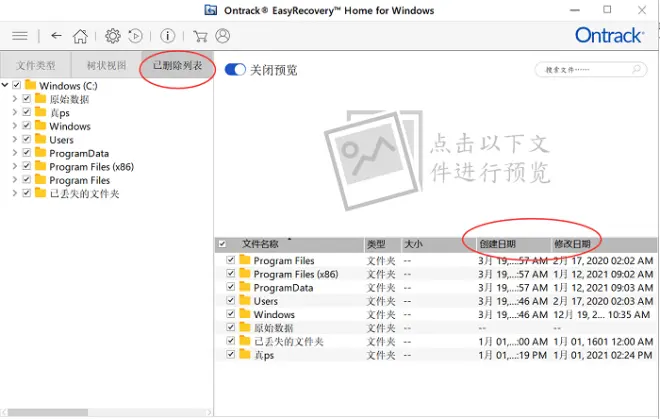Select the Program Files (x86) row in the list
This screenshot has height=419, width=660.
pyautogui.click(x=436, y=274)
